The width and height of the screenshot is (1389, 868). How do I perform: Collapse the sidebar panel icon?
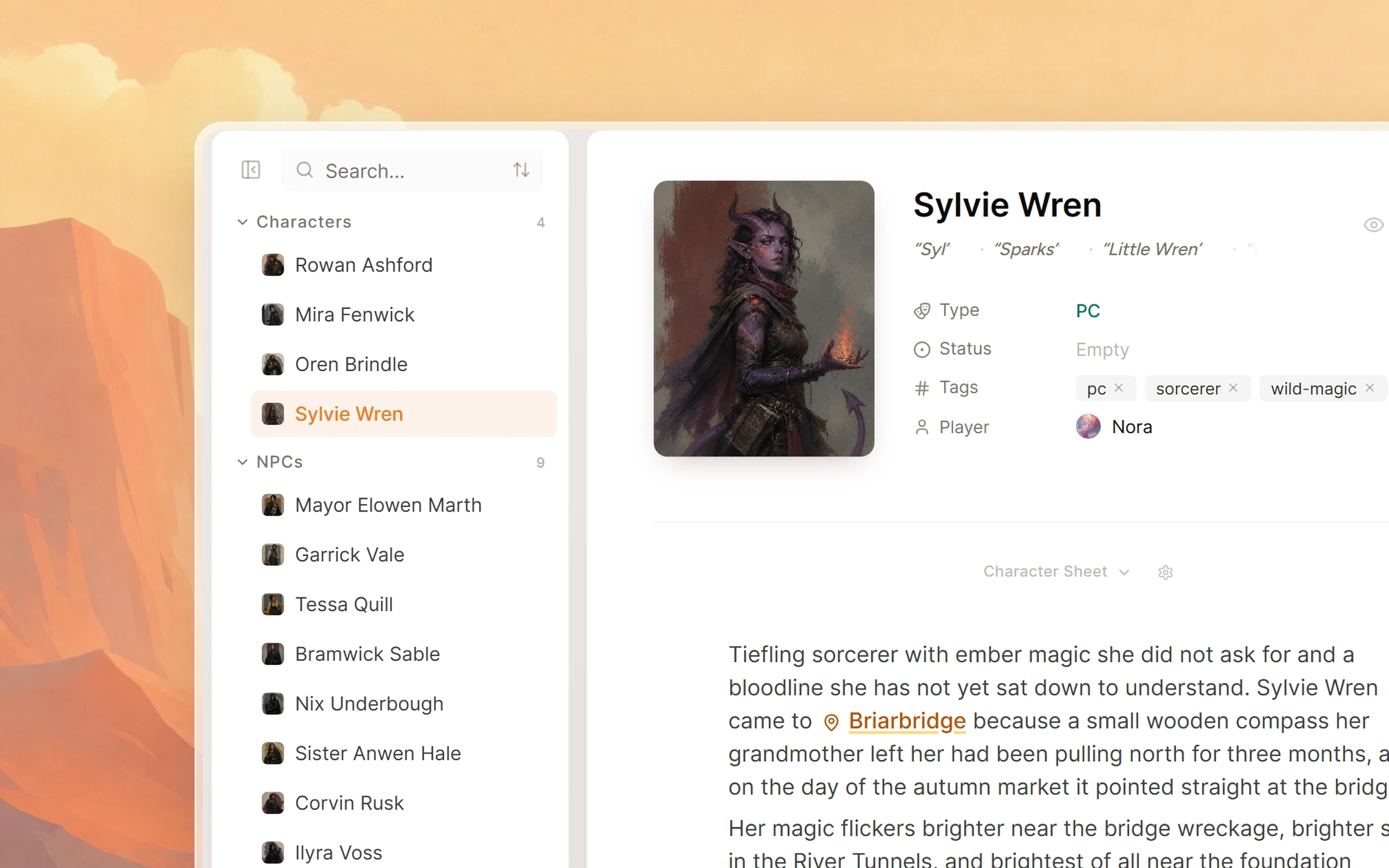click(x=251, y=170)
